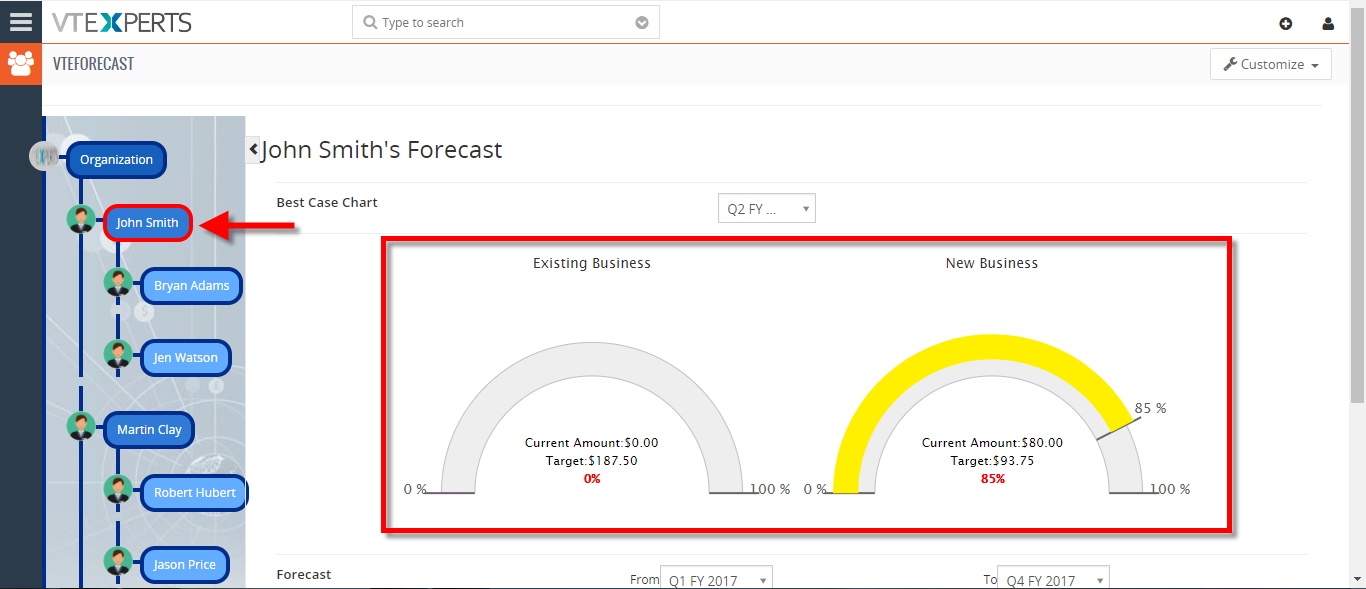The width and height of the screenshot is (1366, 589).
Task: Click the Existing Business gauge chart
Action: click(x=592, y=418)
